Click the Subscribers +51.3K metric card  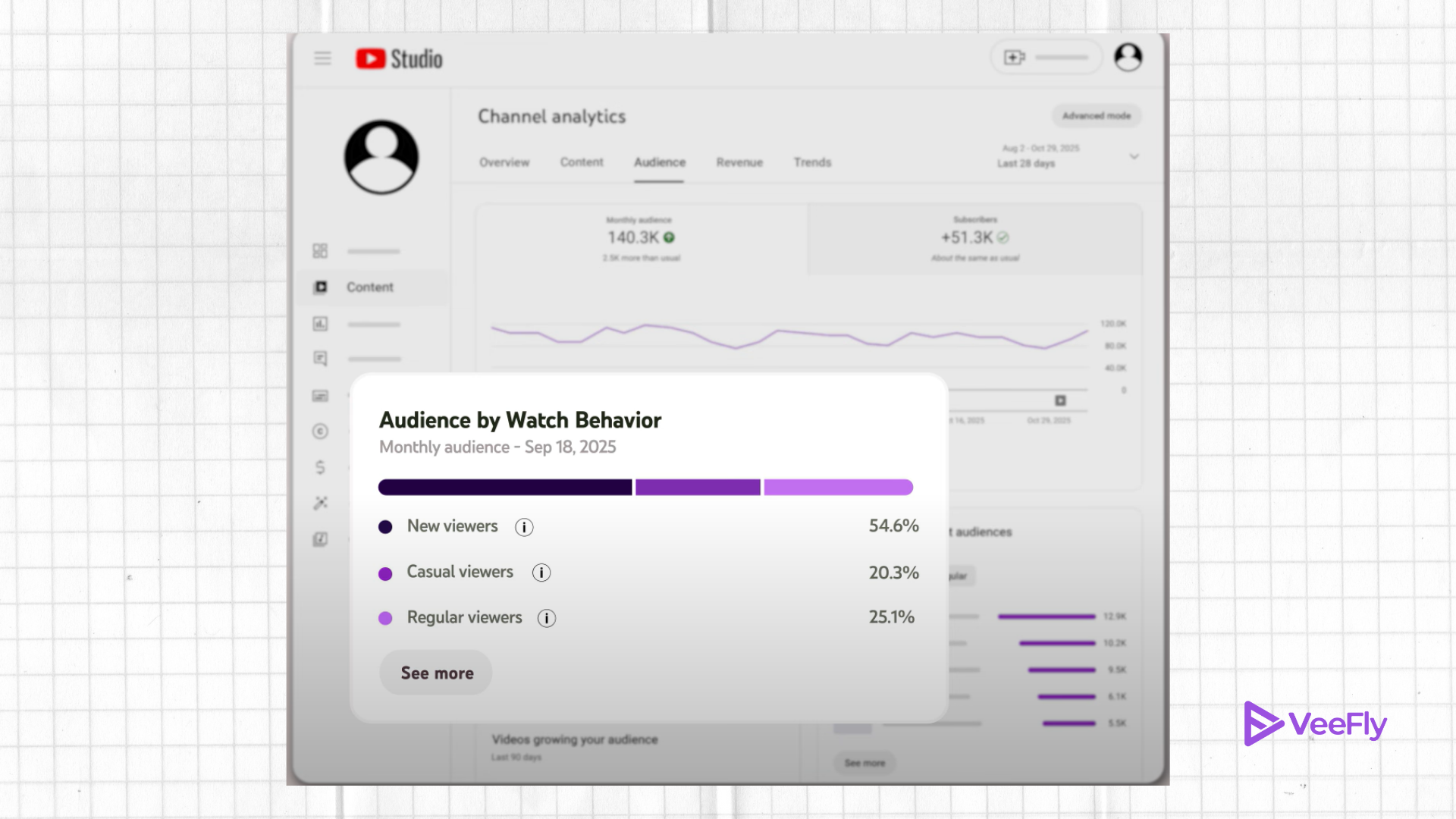(975, 237)
